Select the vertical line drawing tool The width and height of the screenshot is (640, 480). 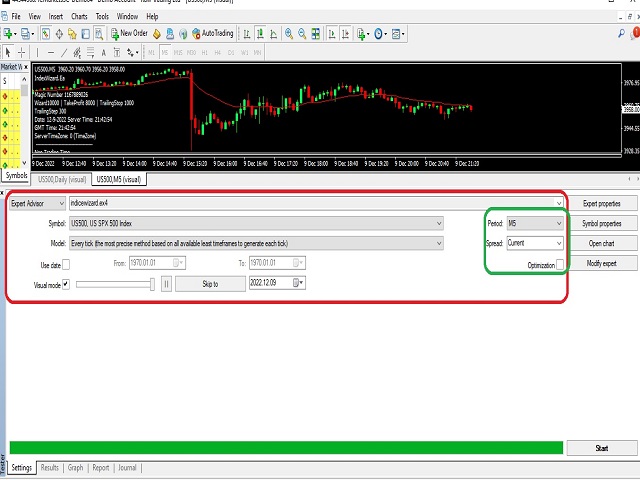pyautogui.click(x=37, y=52)
